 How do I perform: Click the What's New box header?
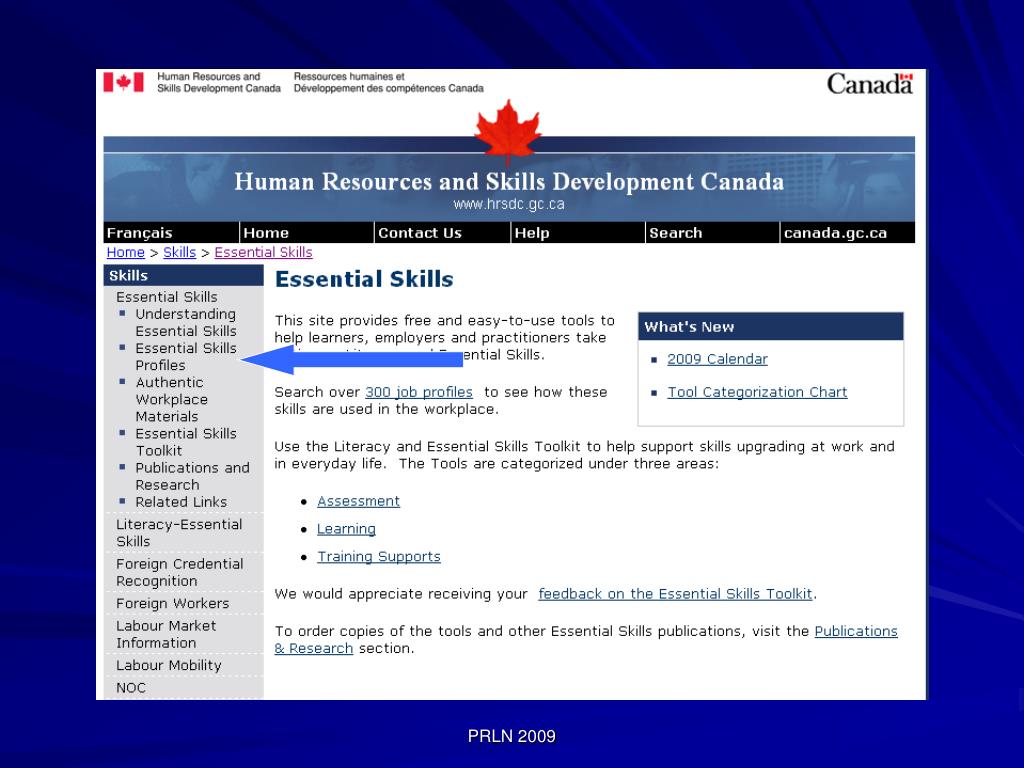click(x=771, y=327)
